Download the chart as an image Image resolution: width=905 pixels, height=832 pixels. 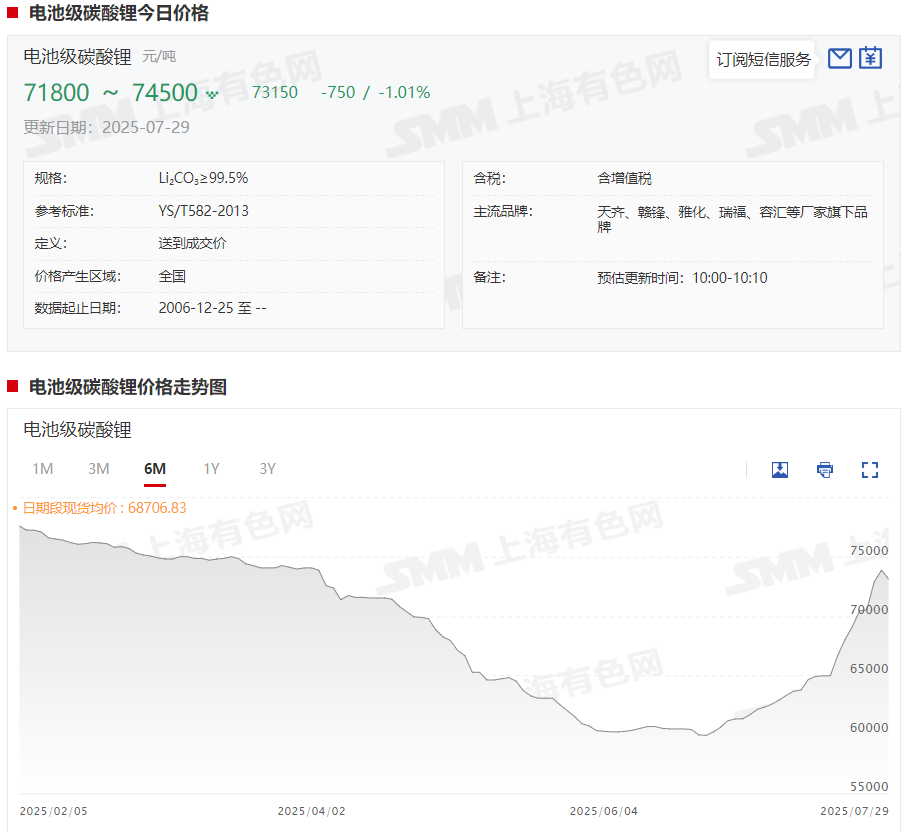point(780,470)
